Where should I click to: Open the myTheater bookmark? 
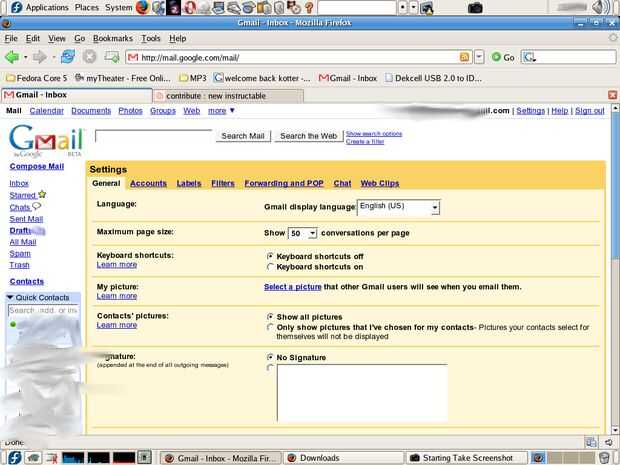(x=123, y=78)
